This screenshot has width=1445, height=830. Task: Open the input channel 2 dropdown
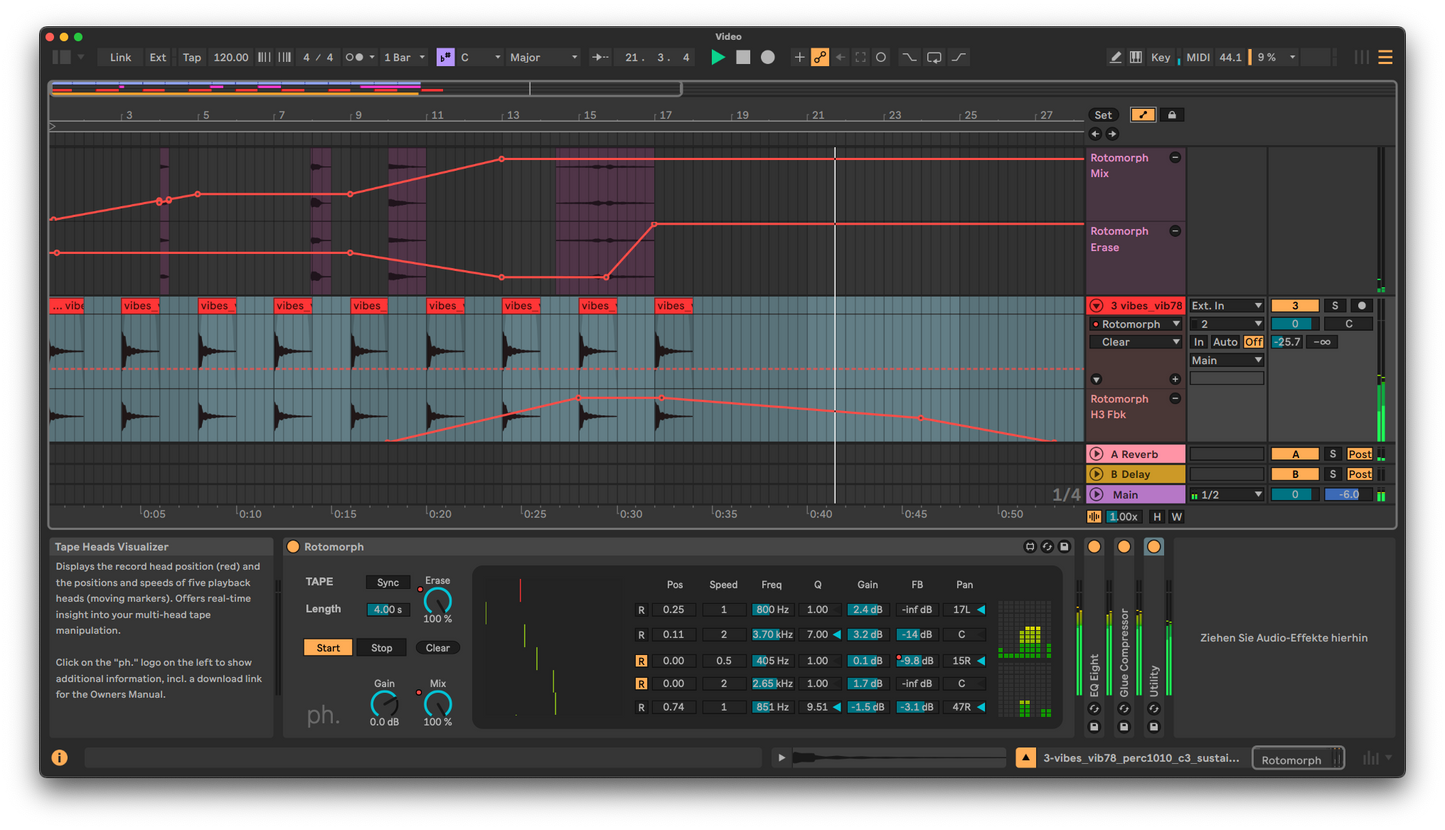[1227, 324]
